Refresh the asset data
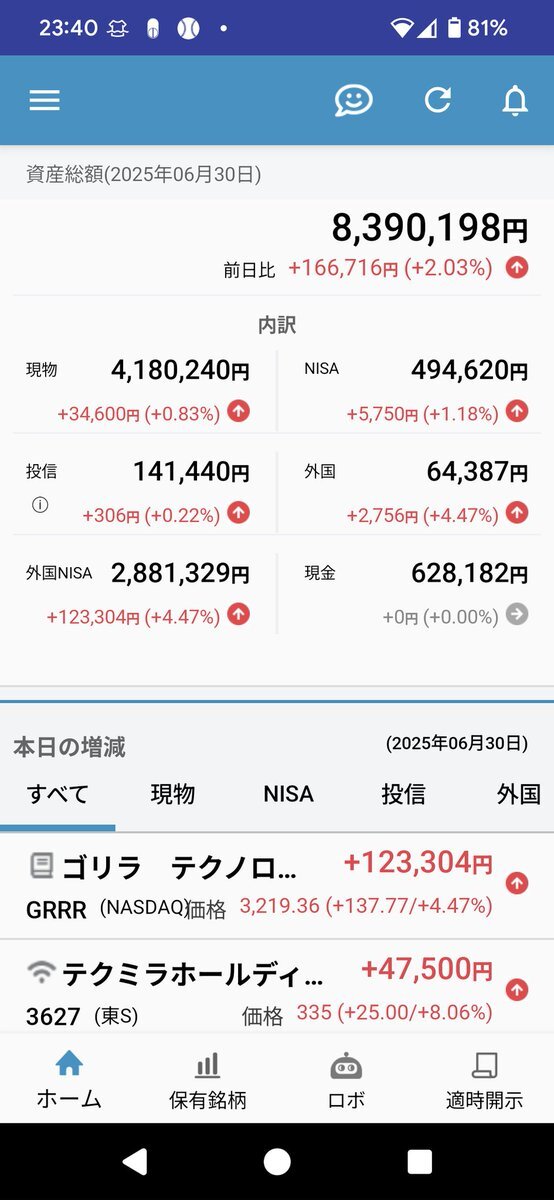The height and width of the screenshot is (1200, 554). (x=437, y=100)
